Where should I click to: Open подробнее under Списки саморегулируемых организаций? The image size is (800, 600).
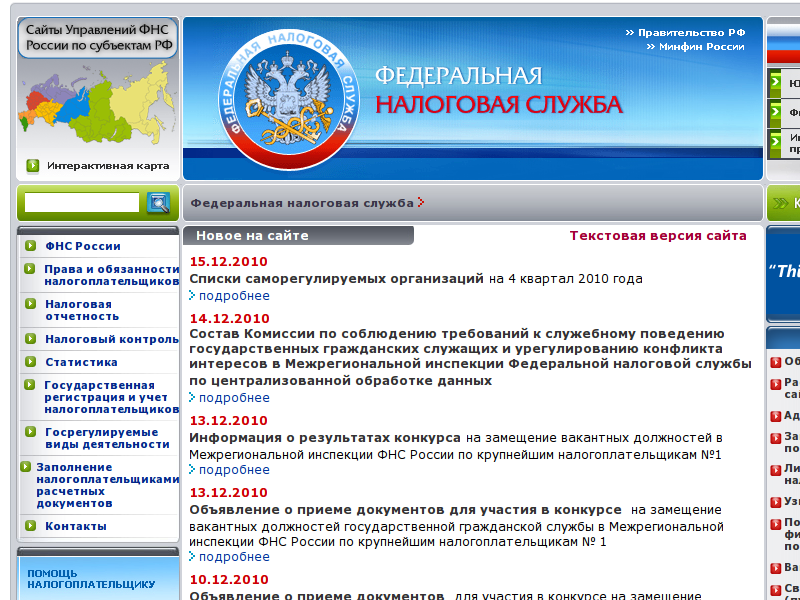234,296
